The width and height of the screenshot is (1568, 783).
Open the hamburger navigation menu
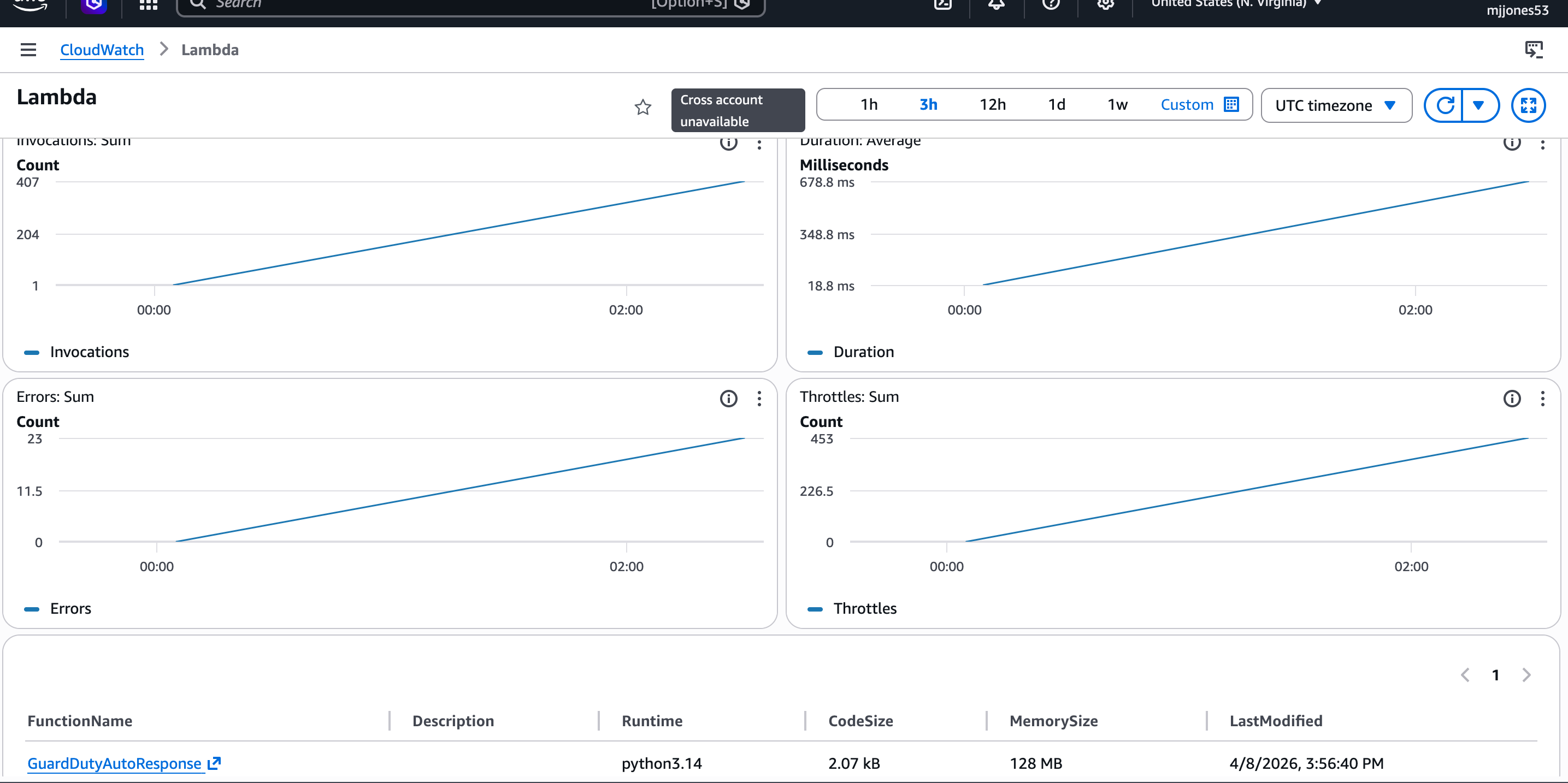click(x=28, y=50)
